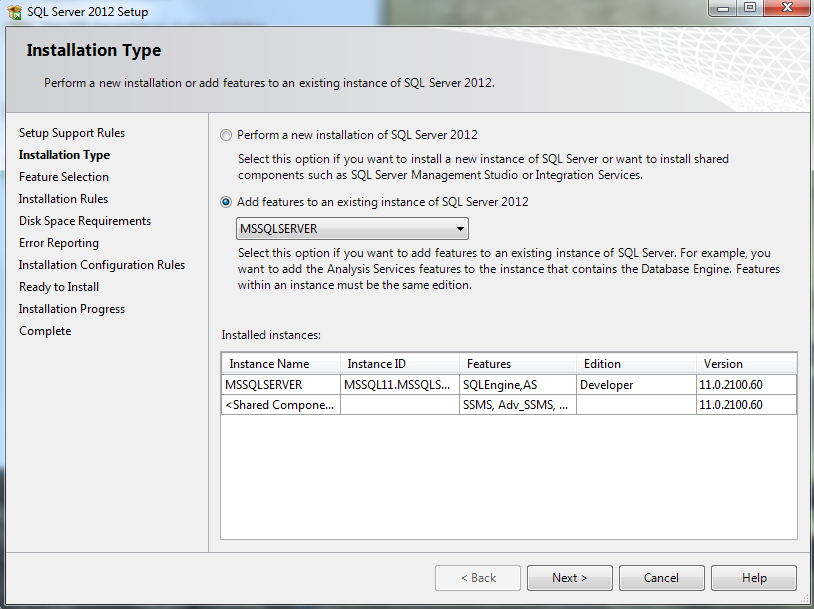Click the Version column header
Image resolution: width=814 pixels, height=609 pixels.
click(746, 364)
